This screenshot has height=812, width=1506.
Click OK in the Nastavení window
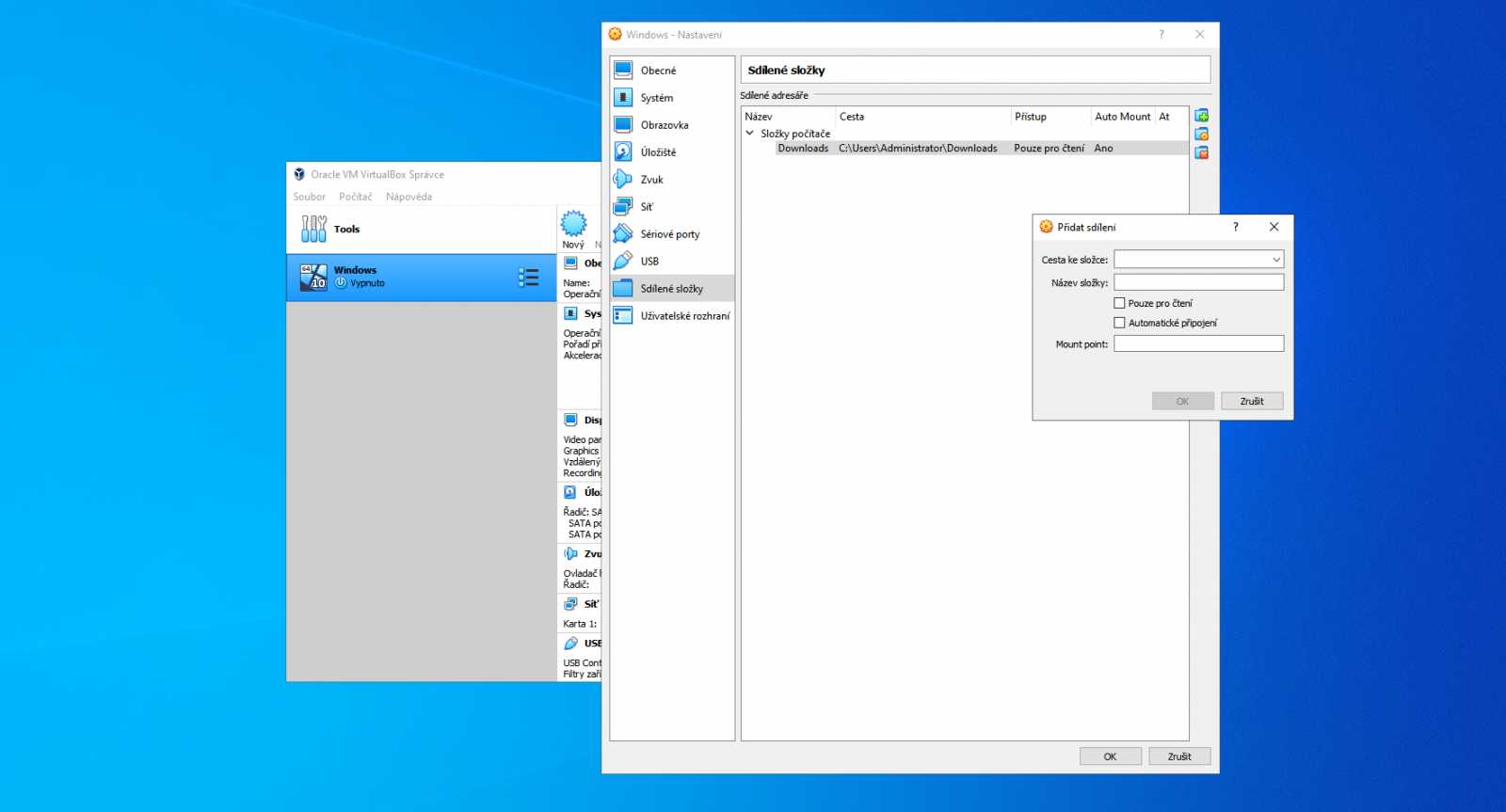coord(1110,756)
